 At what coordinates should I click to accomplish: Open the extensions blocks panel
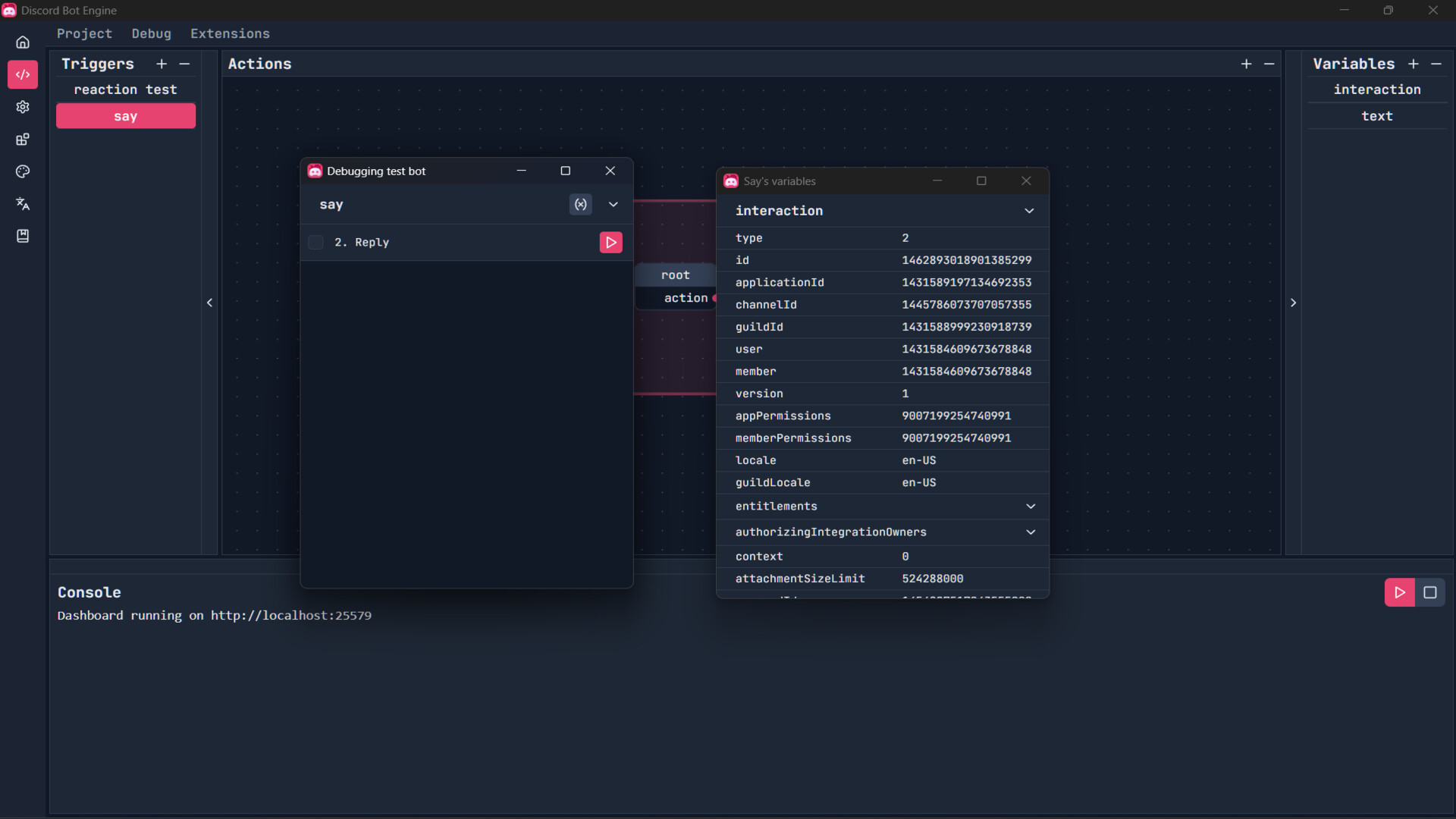[x=23, y=140]
